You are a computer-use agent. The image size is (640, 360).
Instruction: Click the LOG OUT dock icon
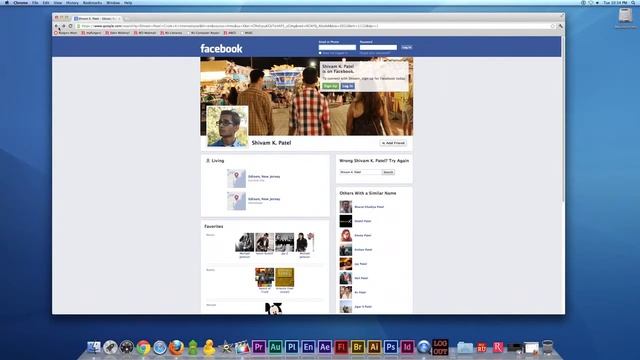(x=440, y=347)
